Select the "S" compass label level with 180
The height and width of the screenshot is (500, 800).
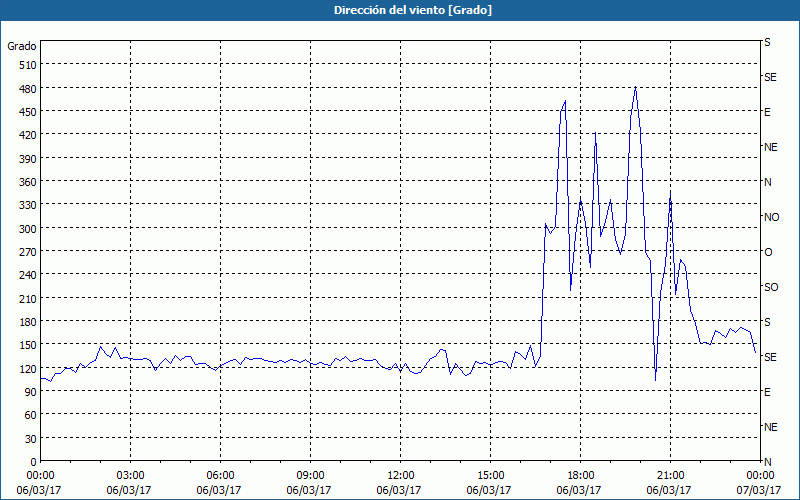767,322
